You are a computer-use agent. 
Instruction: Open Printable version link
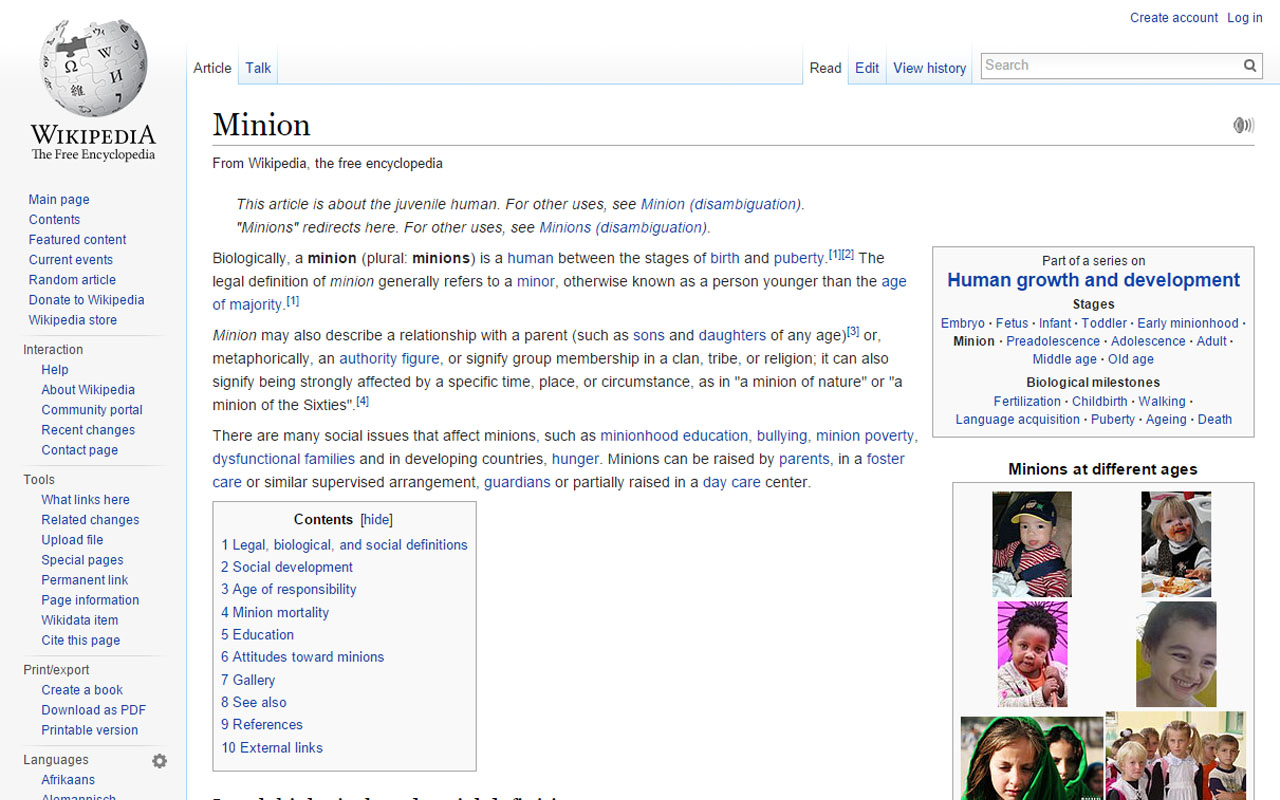tap(90, 730)
